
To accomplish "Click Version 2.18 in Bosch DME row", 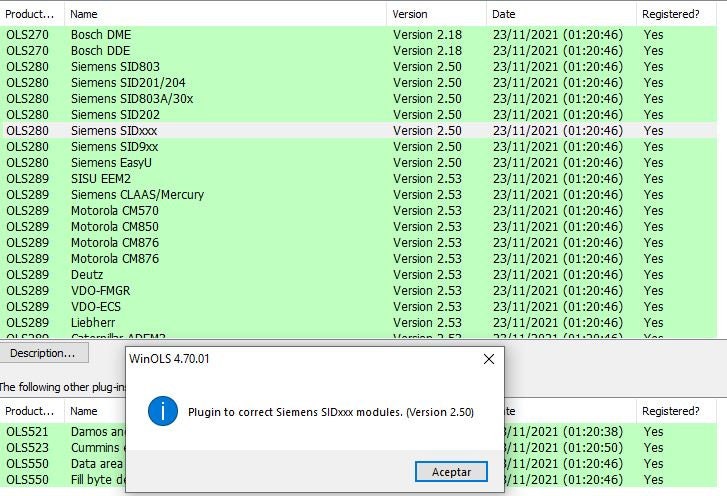I will click(x=427, y=35).
